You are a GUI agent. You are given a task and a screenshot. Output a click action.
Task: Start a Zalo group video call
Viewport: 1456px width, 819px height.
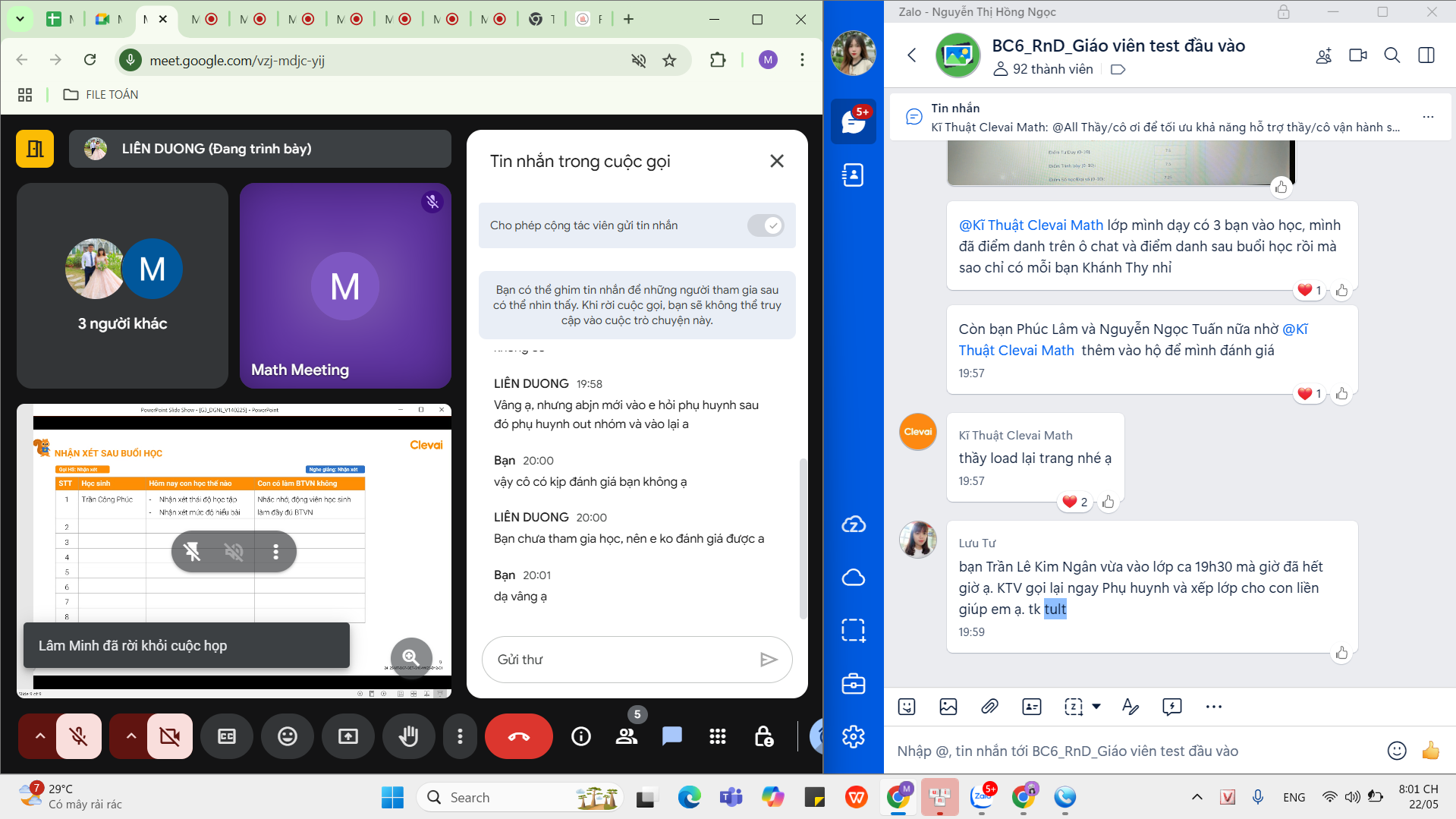[x=1358, y=55]
